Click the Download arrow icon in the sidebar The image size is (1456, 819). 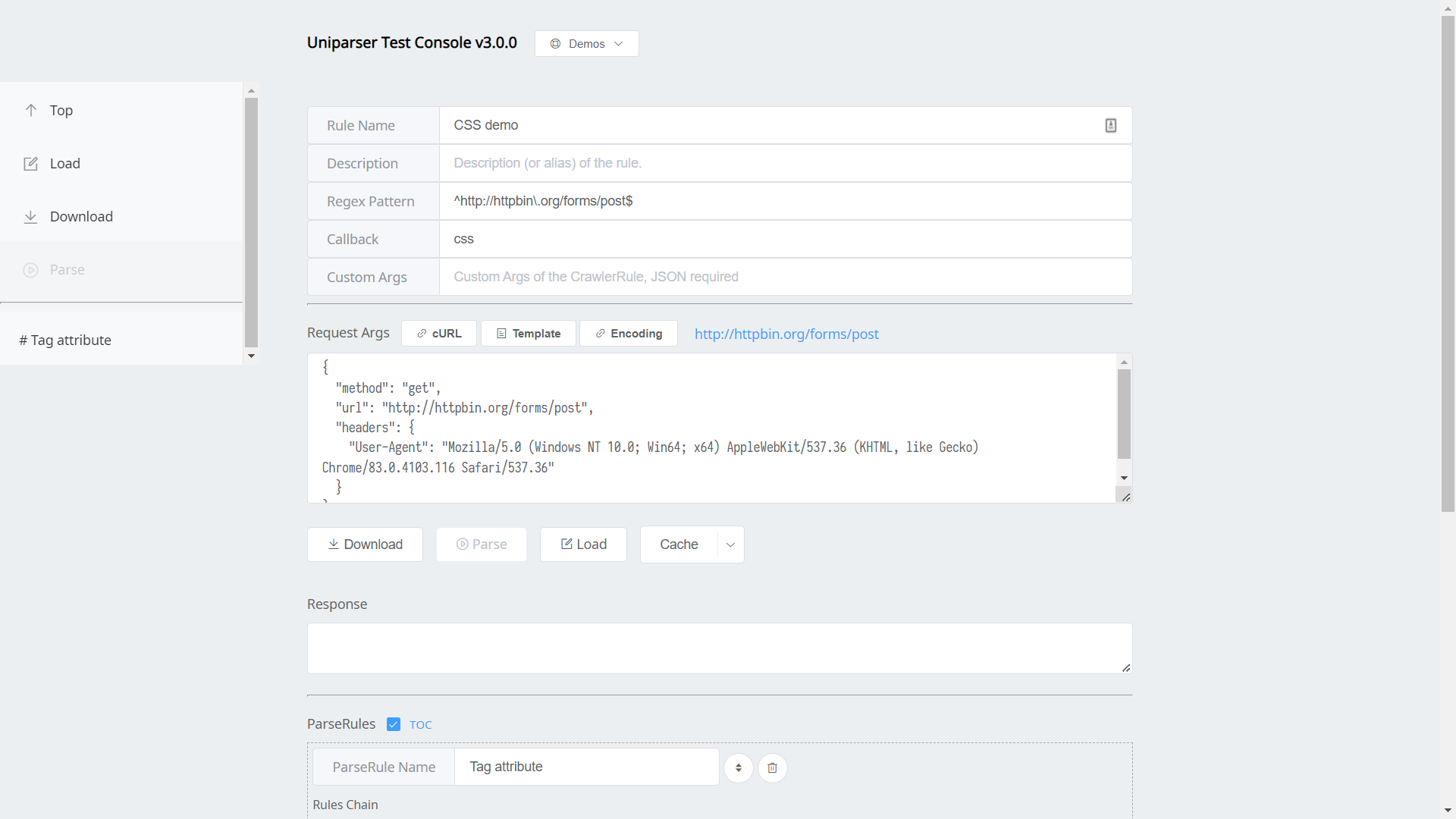coord(30,217)
